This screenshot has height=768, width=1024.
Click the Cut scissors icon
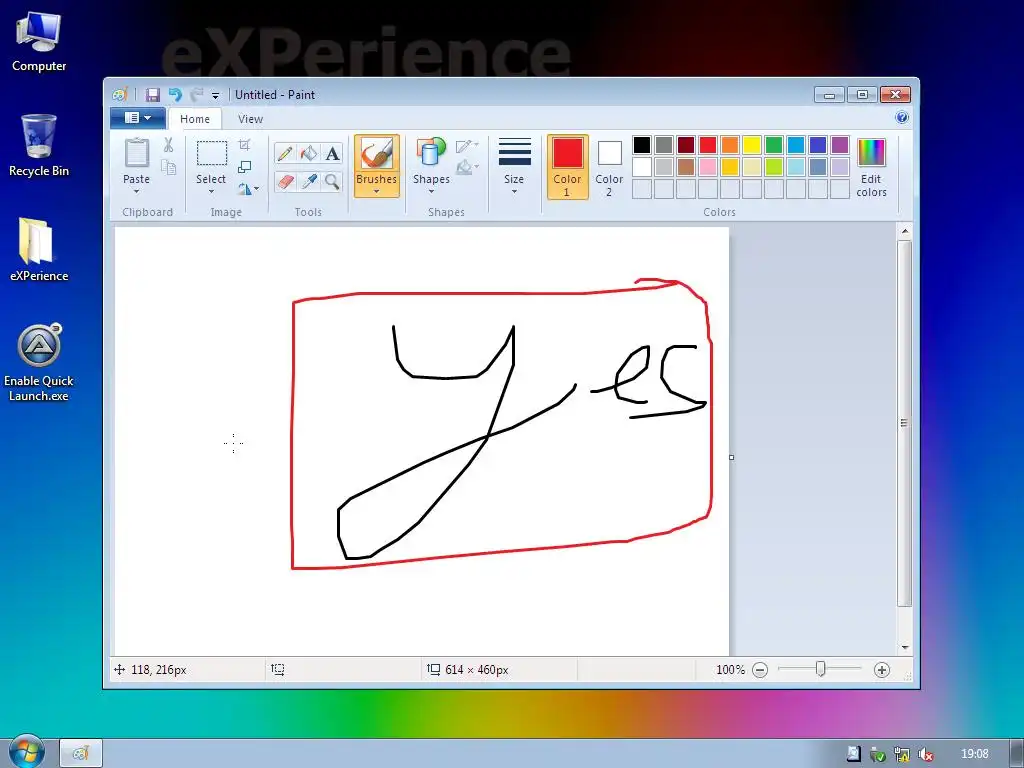tap(168, 145)
